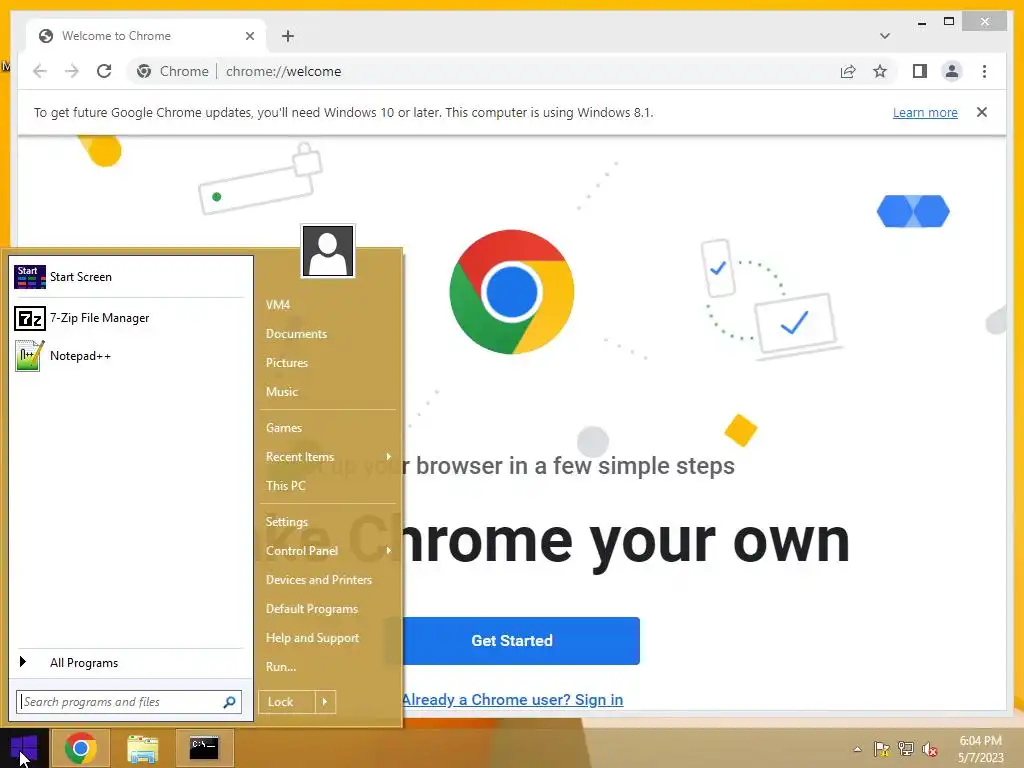This screenshot has height=768, width=1024.
Task: Launch 7-Zip File Manager
Action: [x=129, y=318]
